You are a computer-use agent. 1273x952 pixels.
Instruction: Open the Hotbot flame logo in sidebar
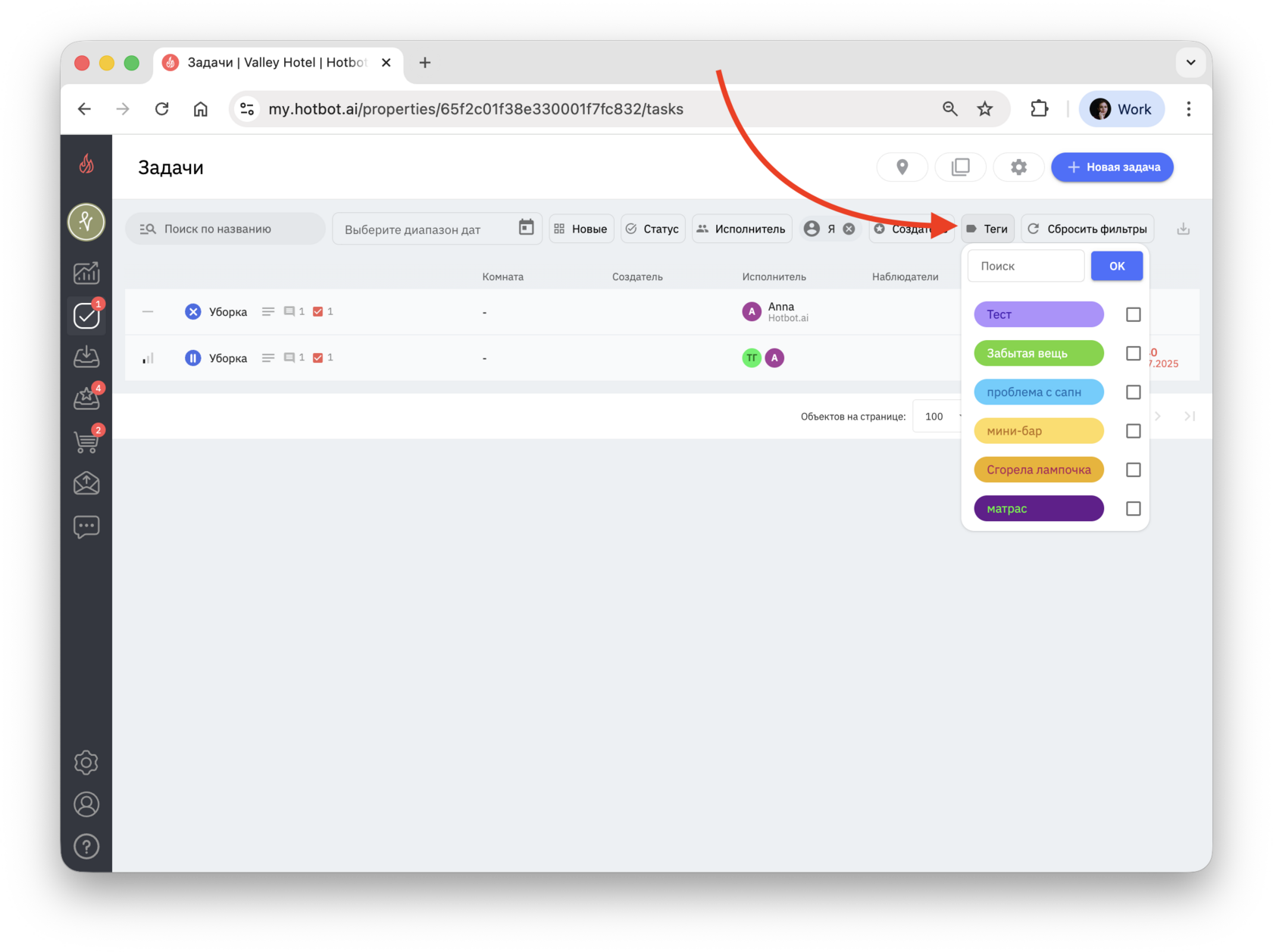pos(86,164)
